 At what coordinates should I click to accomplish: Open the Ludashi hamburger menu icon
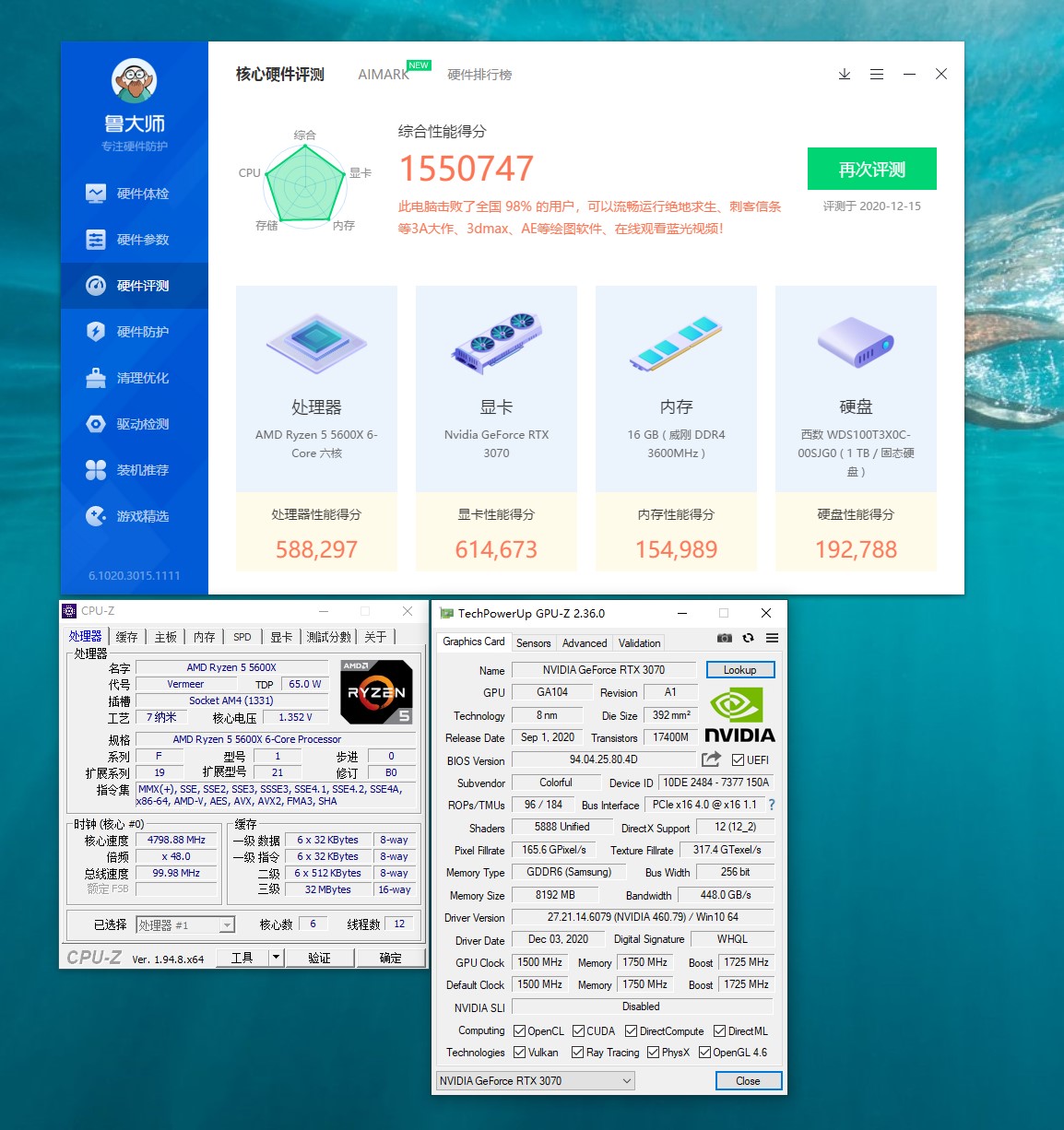pos(877,74)
